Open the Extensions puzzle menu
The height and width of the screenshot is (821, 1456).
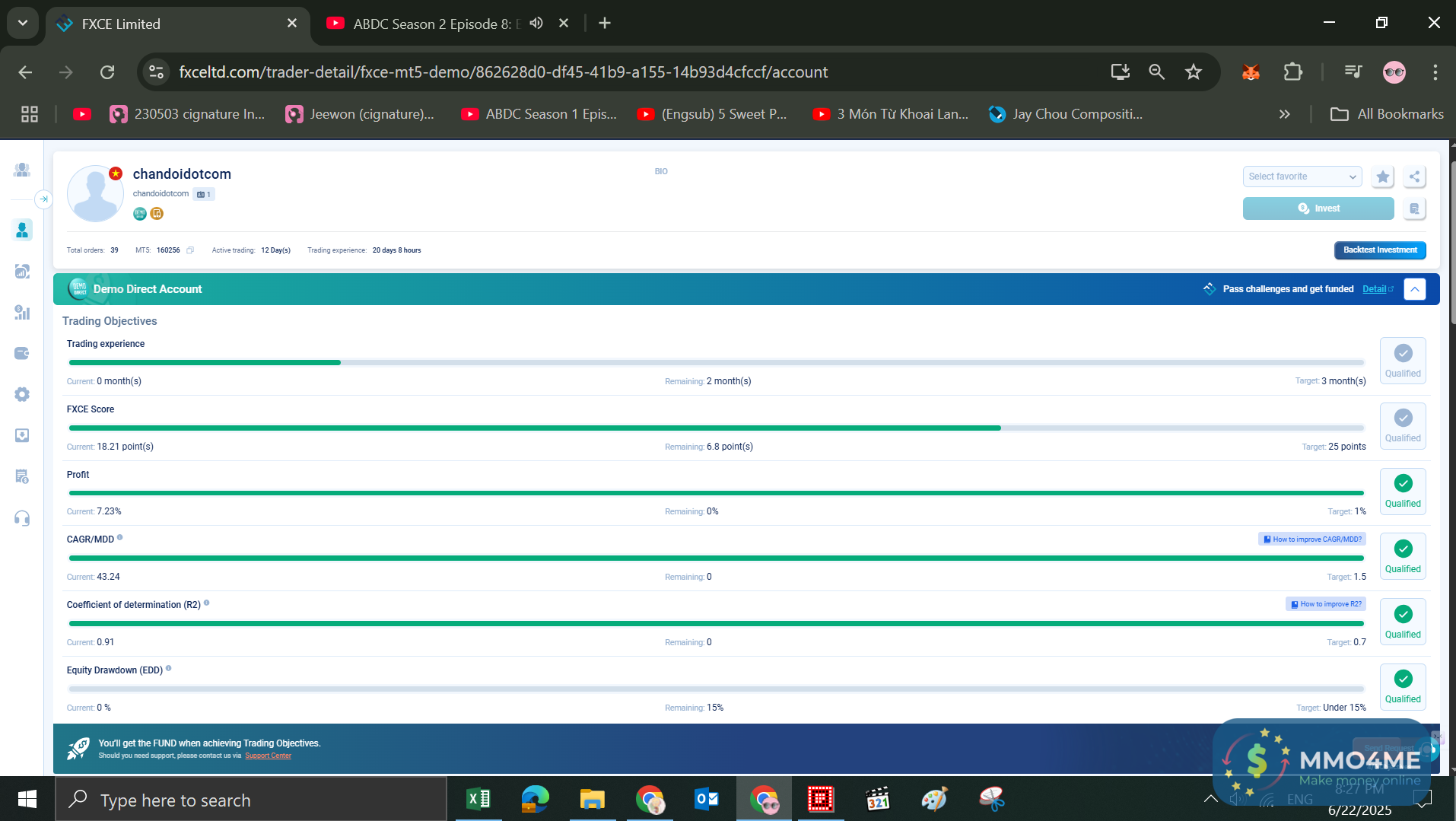1292,72
